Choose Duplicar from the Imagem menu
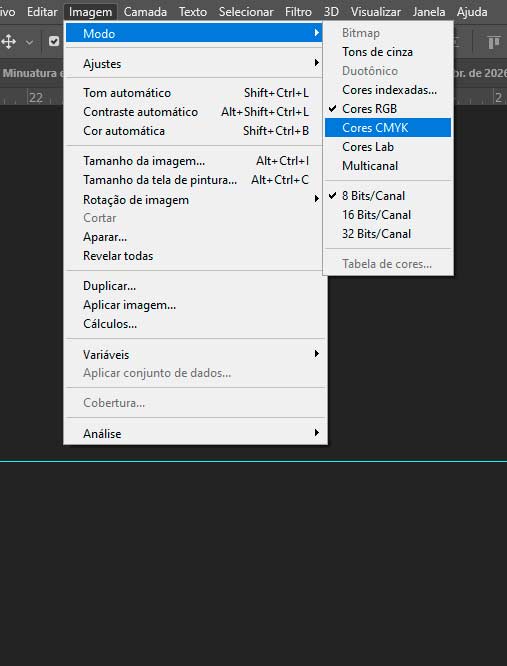The image size is (507, 666). coord(194,286)
